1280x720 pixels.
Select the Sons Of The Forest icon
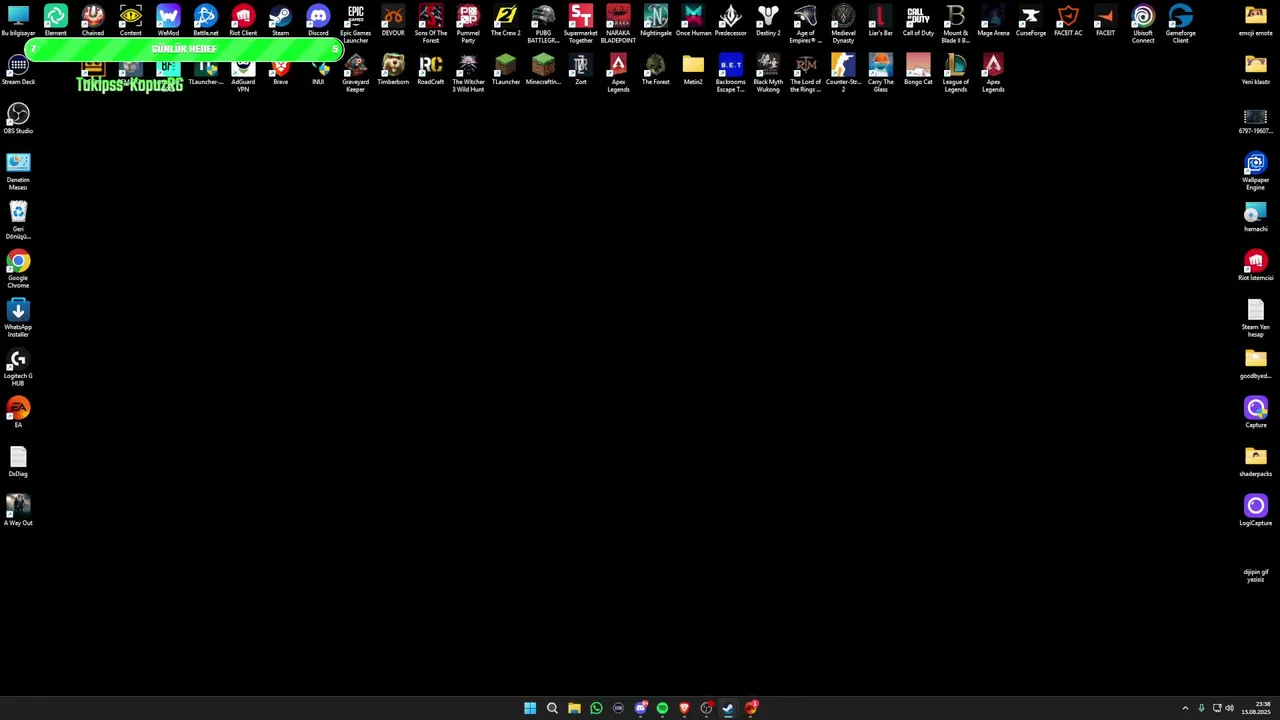click(430, 24)
